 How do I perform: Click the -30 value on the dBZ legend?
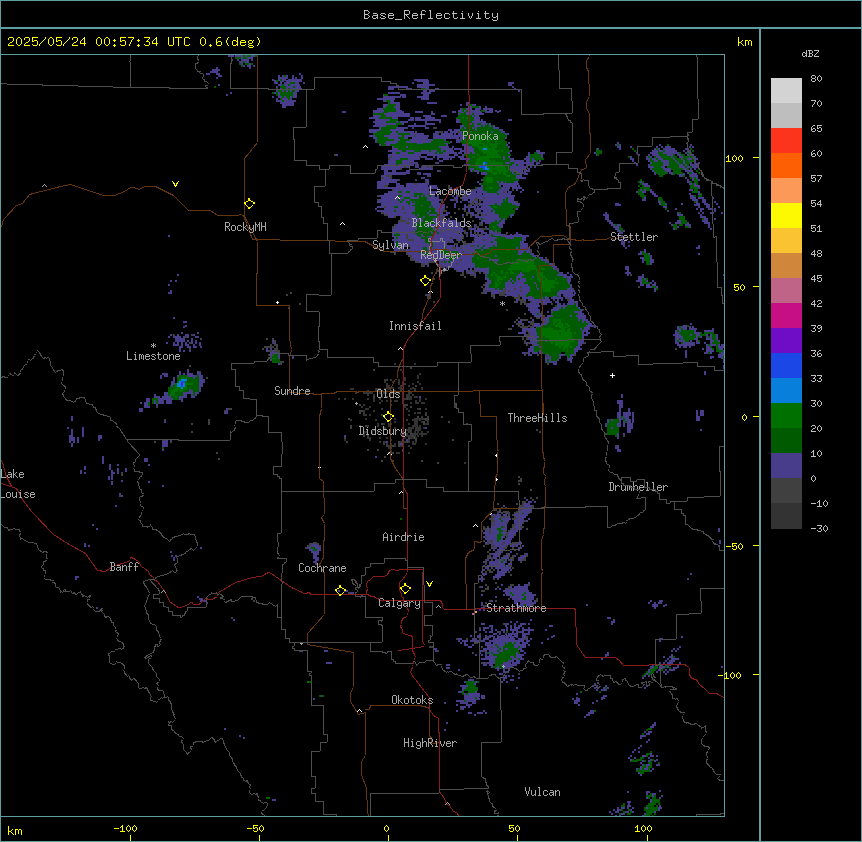click(x=819, y=528)
